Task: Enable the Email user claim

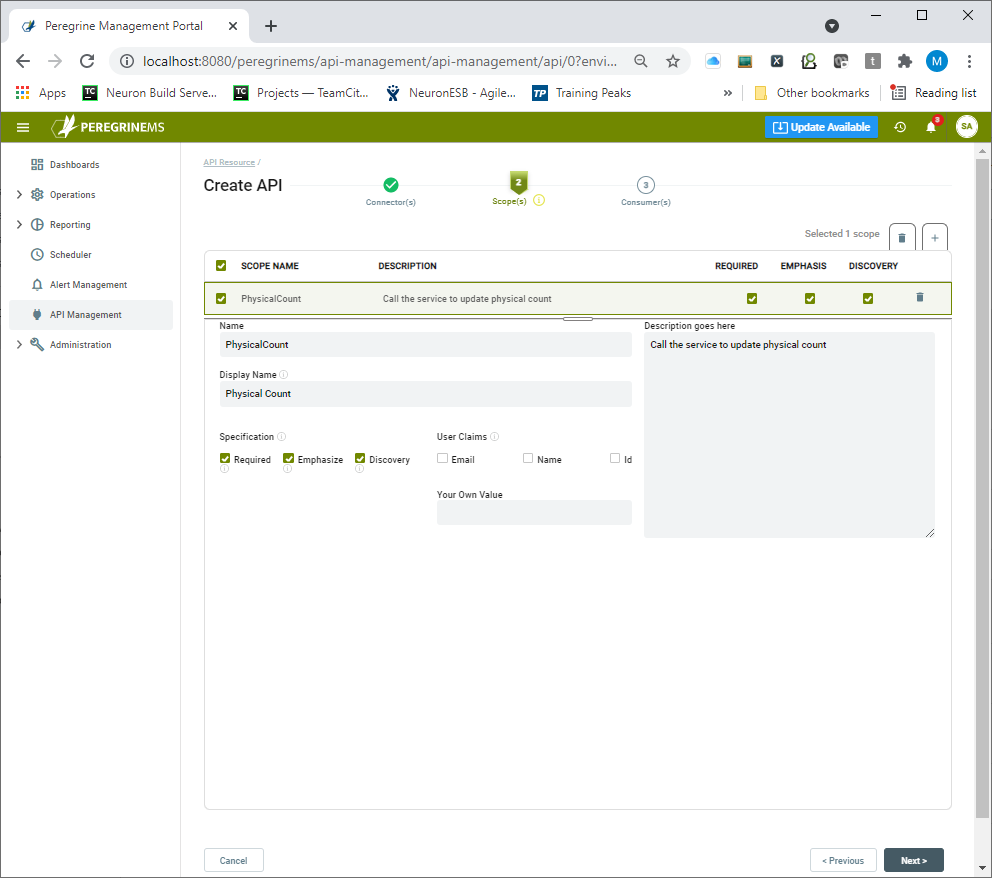Action: point(442,459)
